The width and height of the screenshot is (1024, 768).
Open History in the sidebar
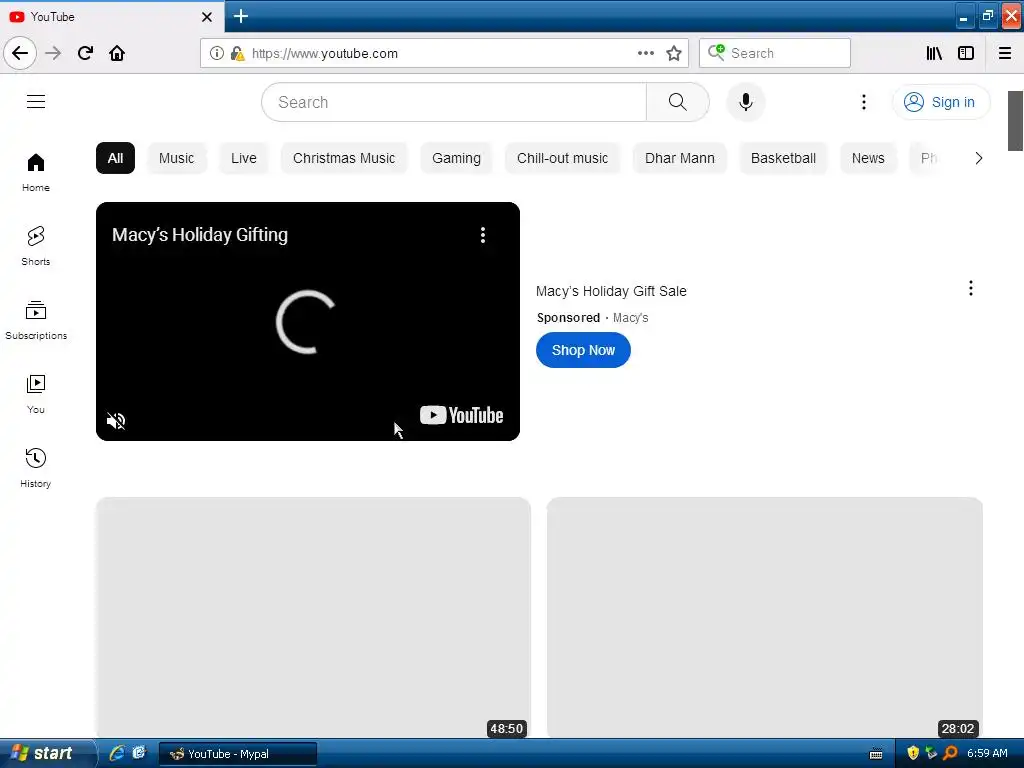(36, 468)
